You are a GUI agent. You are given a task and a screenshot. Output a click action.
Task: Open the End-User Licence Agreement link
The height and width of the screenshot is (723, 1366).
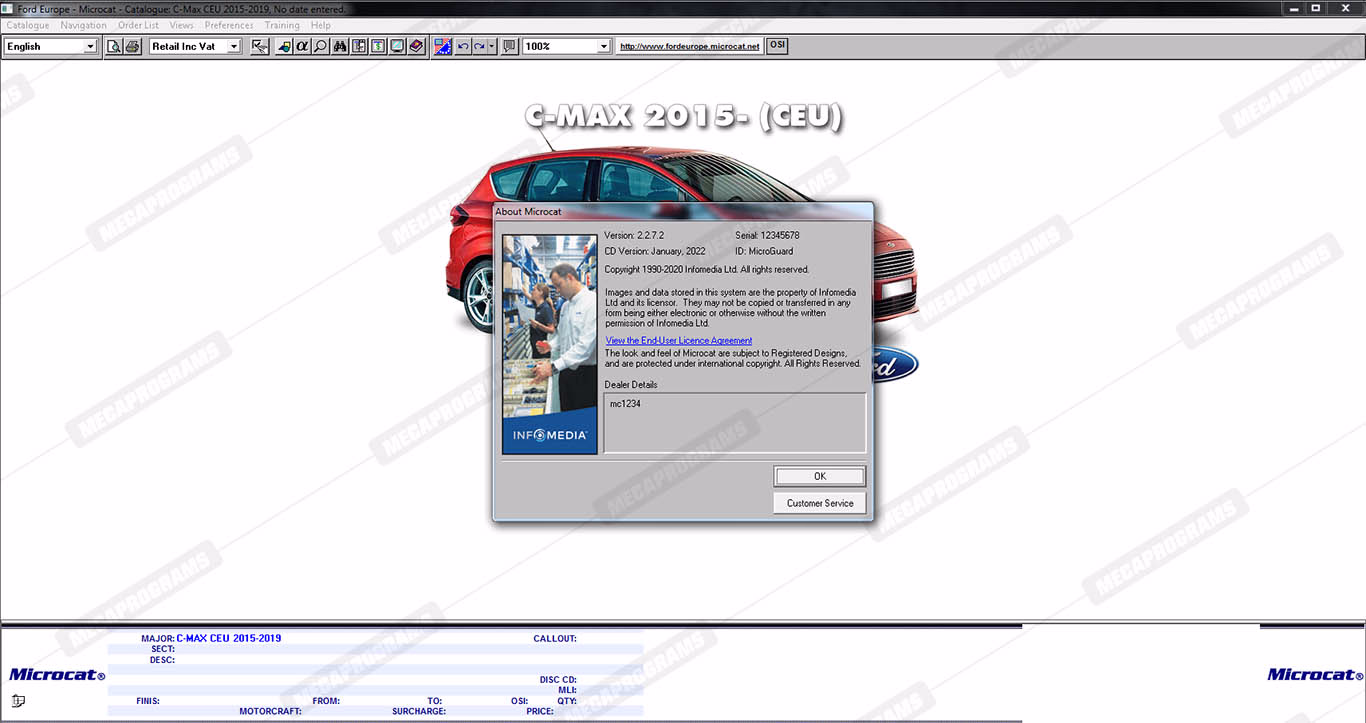click(x=678, y=341)
